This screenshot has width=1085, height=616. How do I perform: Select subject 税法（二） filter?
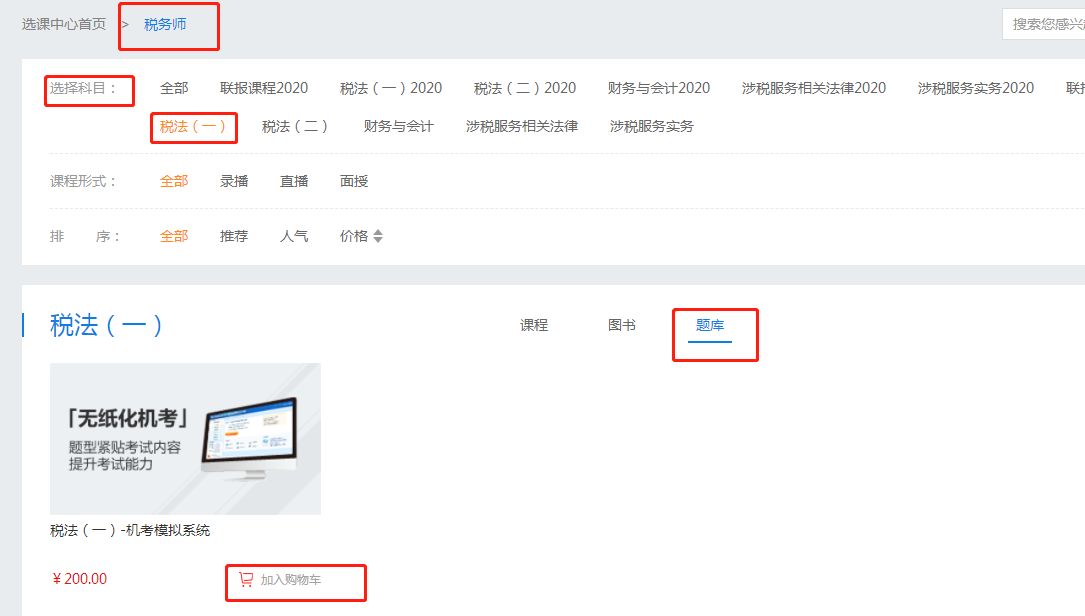(x=295, y=126)
